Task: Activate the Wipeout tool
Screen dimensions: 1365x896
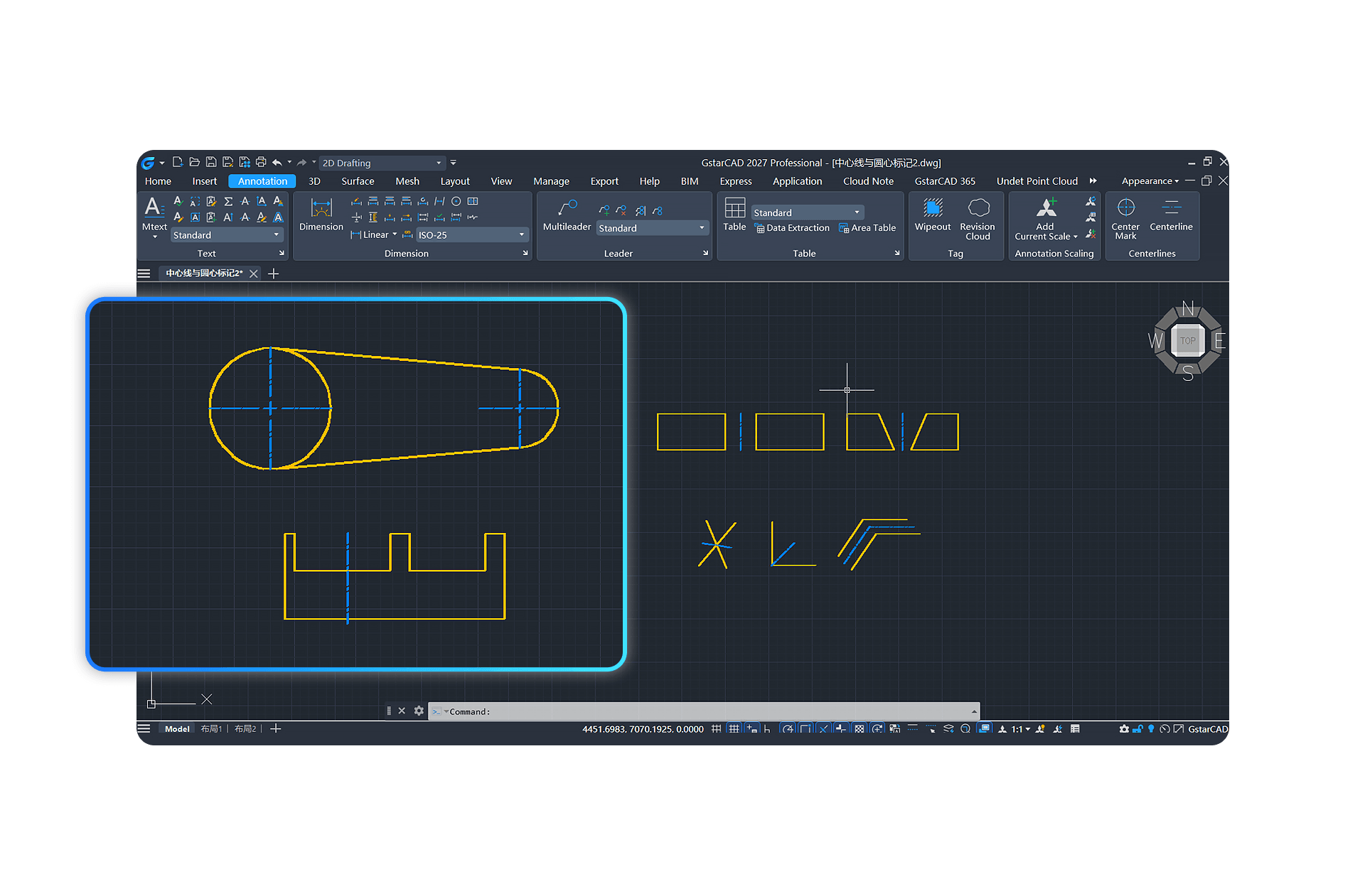Action: click(x=932, y=215)
